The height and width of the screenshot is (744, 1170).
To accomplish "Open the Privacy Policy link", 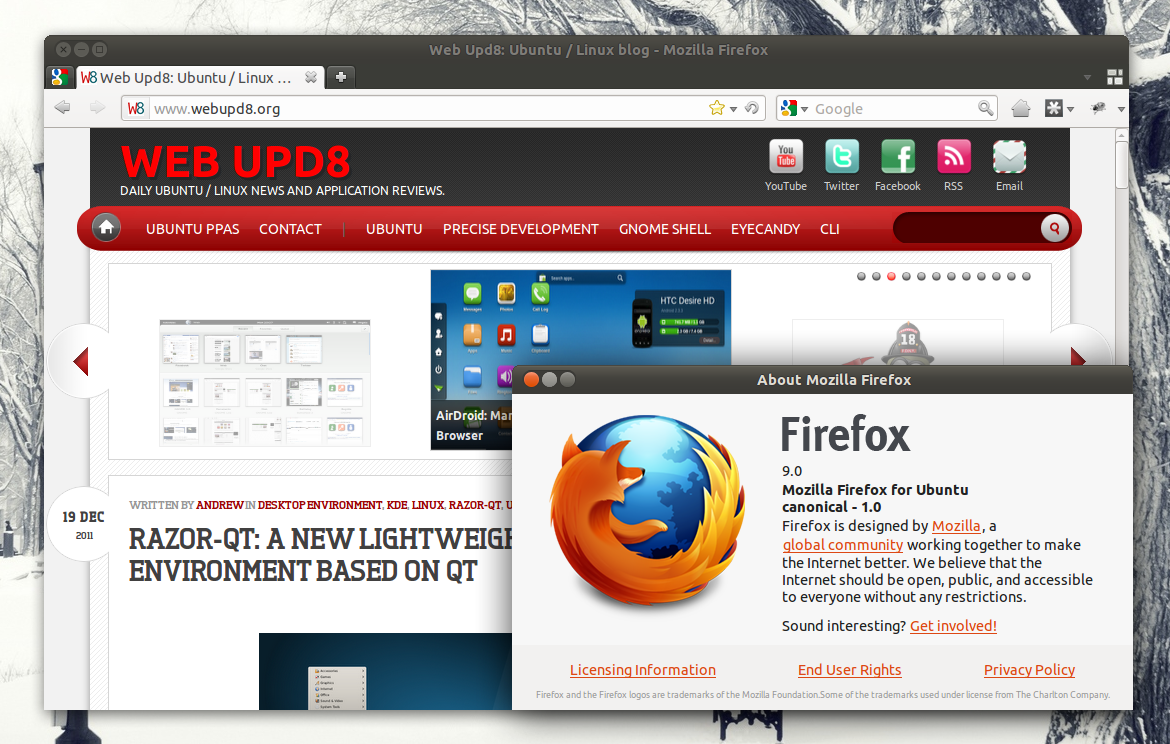I will pyautogui.click(x=1029, y=670).
